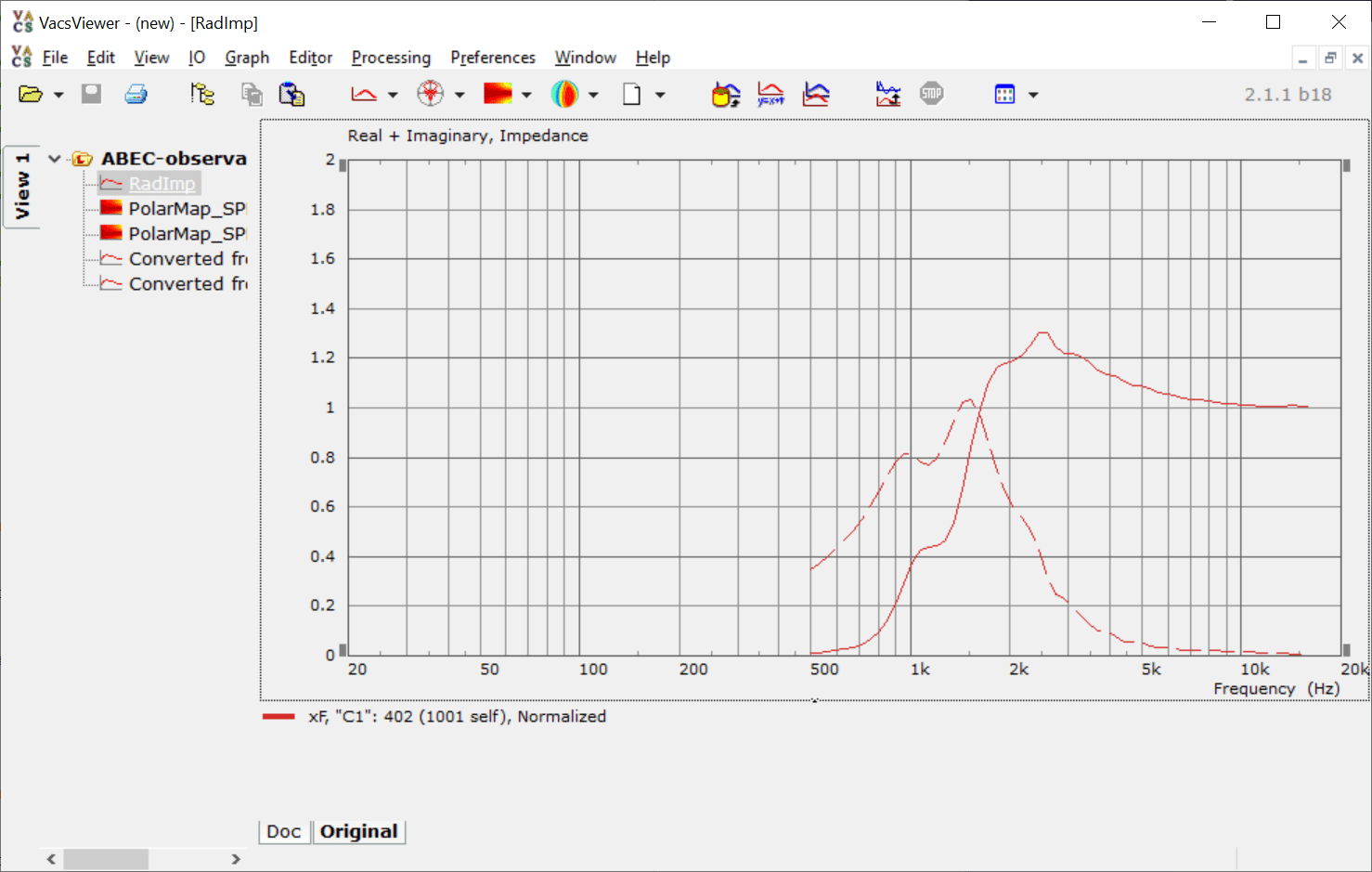Create a new line graph via curve icon
This screenshot has height=872, width=1372.
click(x=364, y=94)
